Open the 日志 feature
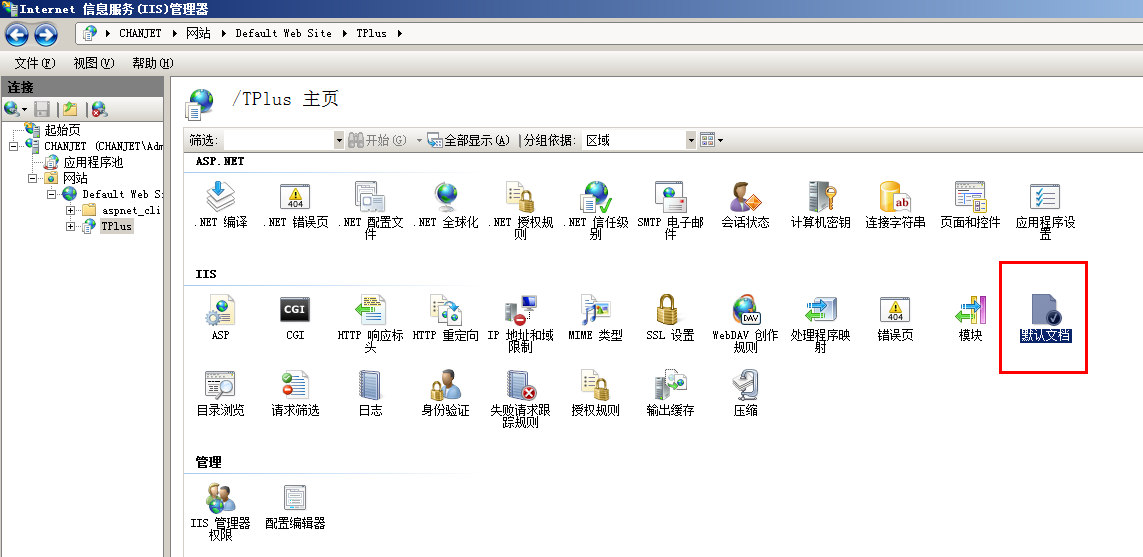The height and width of the screenshot is (557, 1143). click(x=370, y=393)
